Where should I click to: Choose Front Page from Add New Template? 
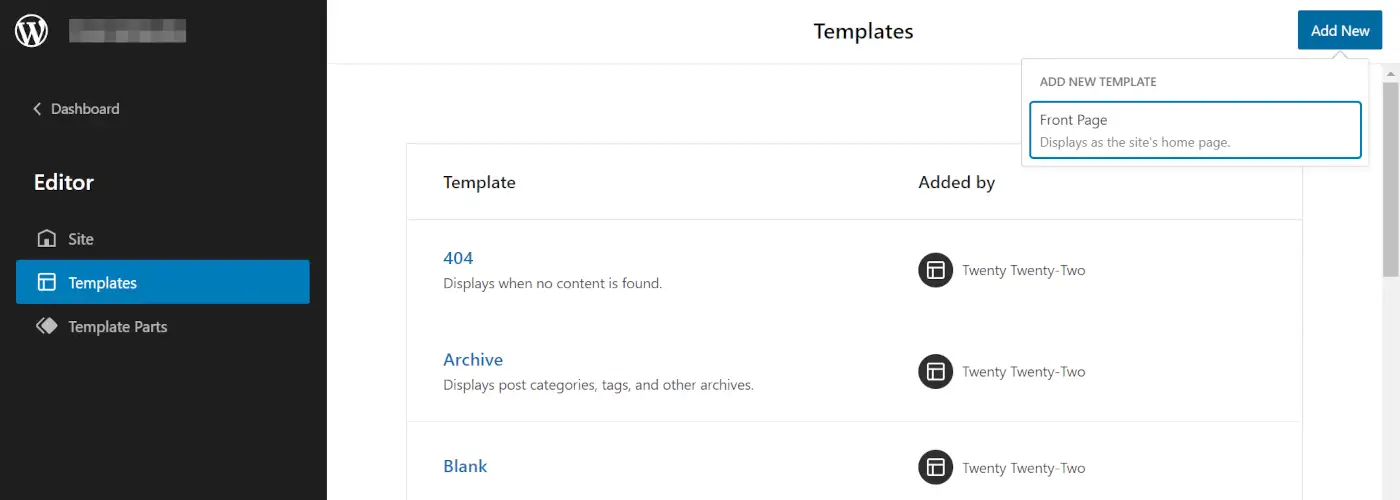pyautogui.click(x=1196, y=130)
